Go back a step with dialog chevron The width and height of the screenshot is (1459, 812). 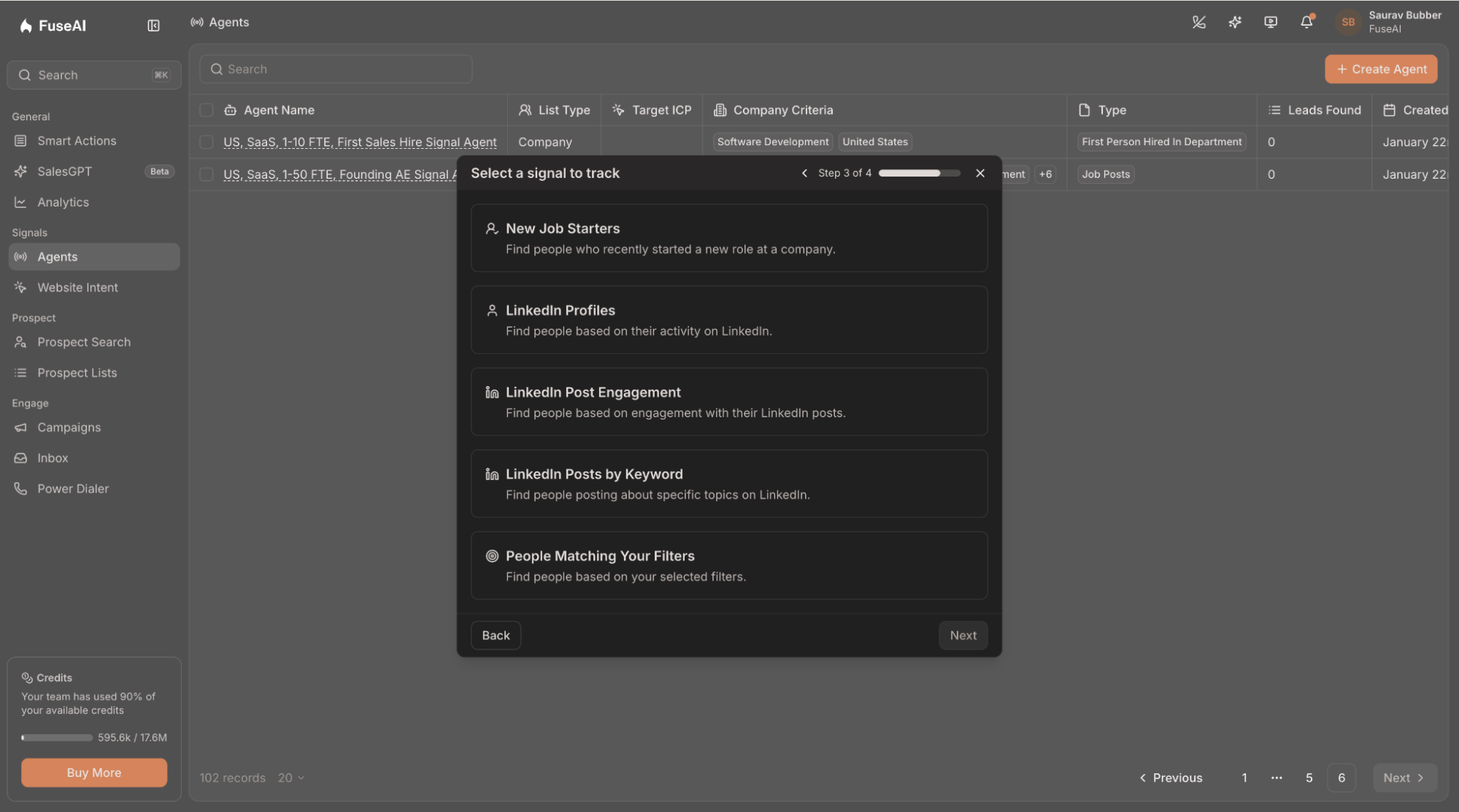point(804,173)
